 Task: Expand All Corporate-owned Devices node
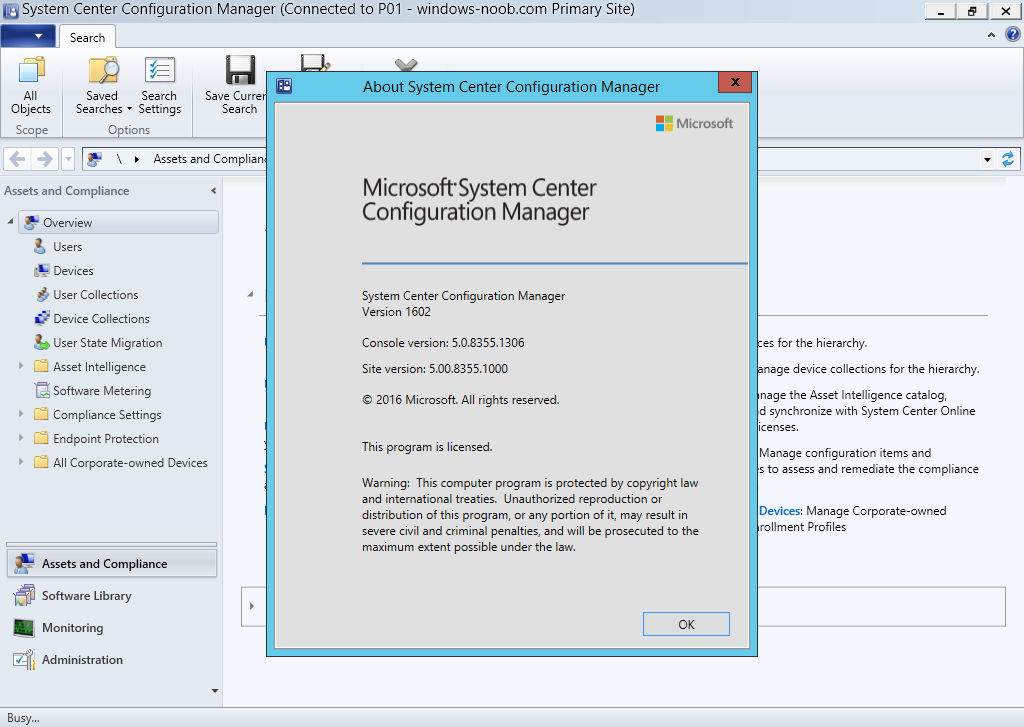click(21, 462)
